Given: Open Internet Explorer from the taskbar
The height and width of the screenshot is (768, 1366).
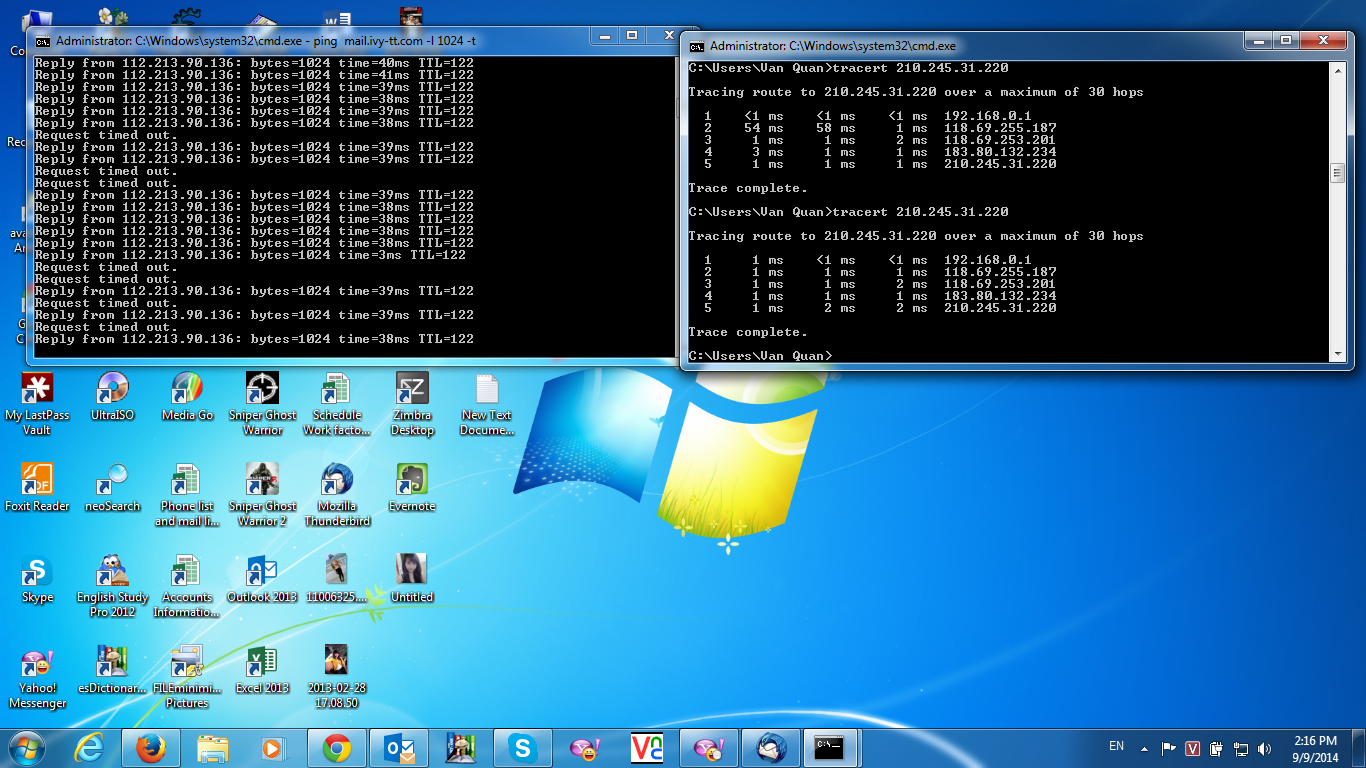Looking at the screenshot, I should coord(91,748).
